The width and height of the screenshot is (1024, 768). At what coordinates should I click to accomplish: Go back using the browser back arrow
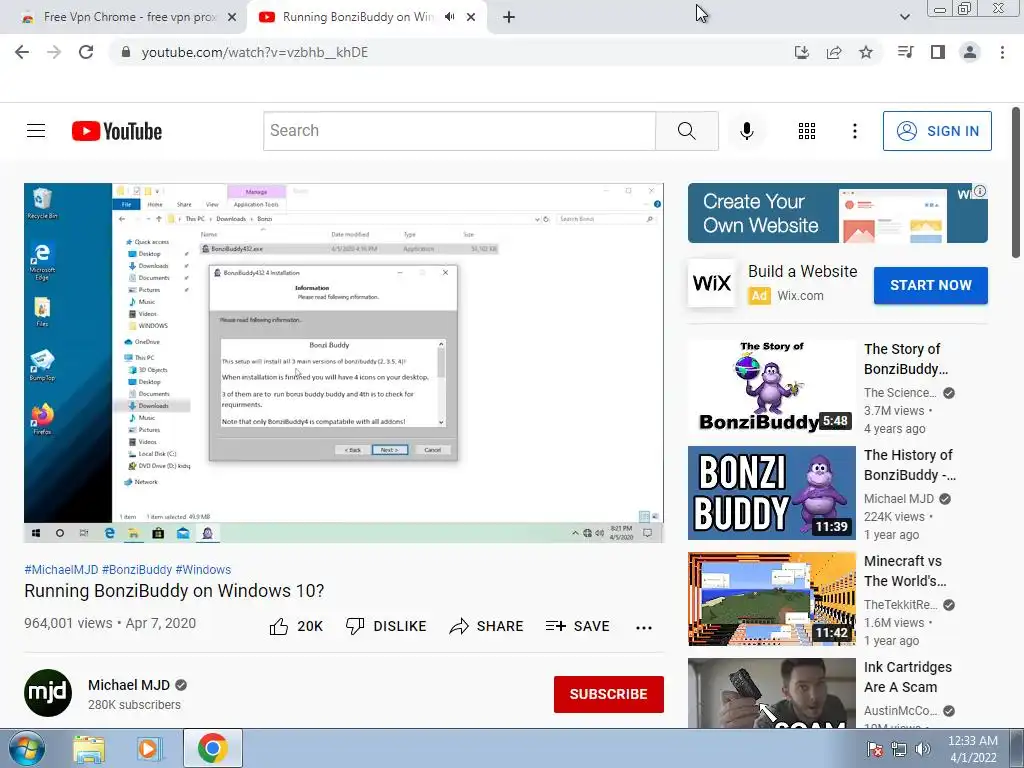(x=22, y=52)
